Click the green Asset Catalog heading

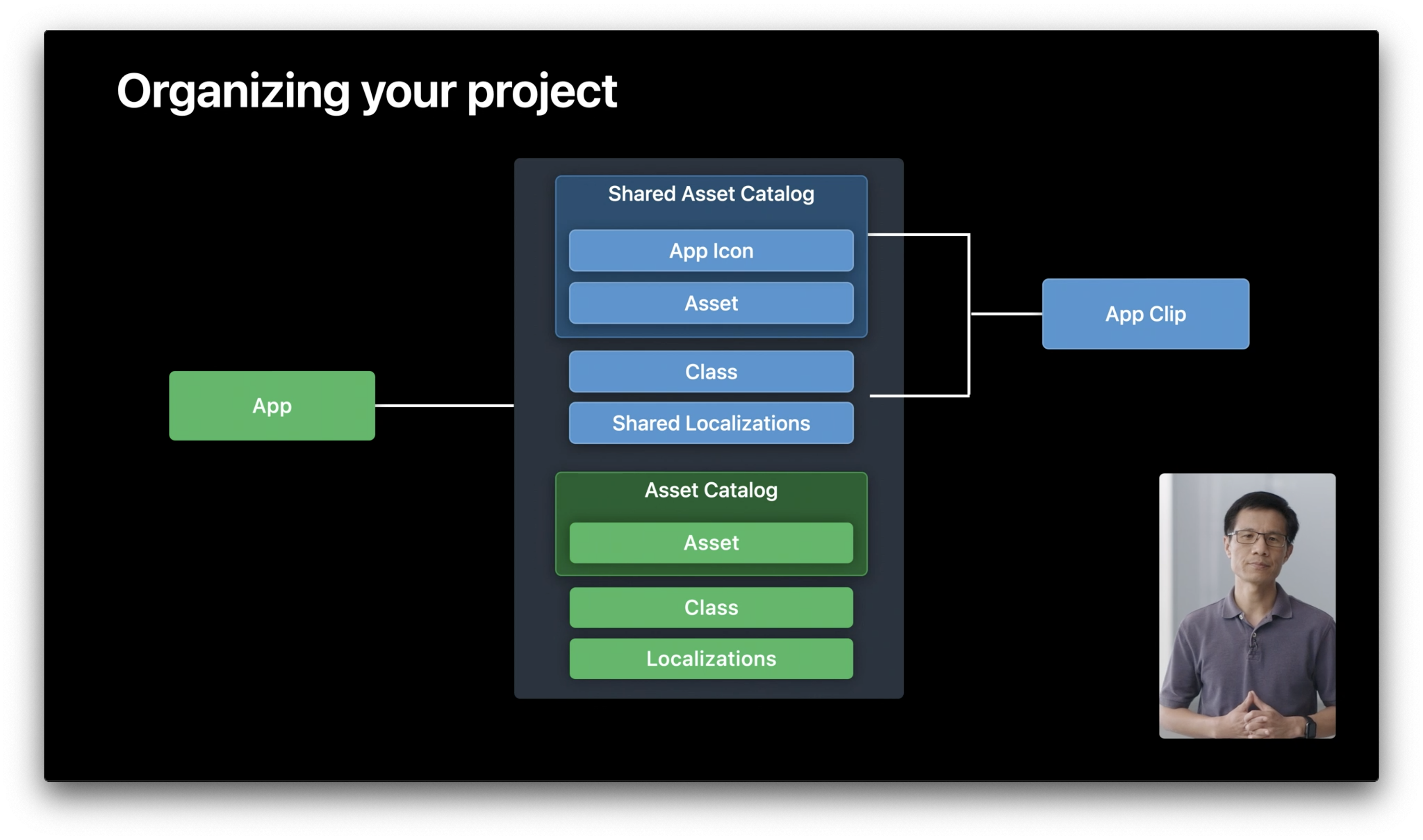tap(711, 490)
